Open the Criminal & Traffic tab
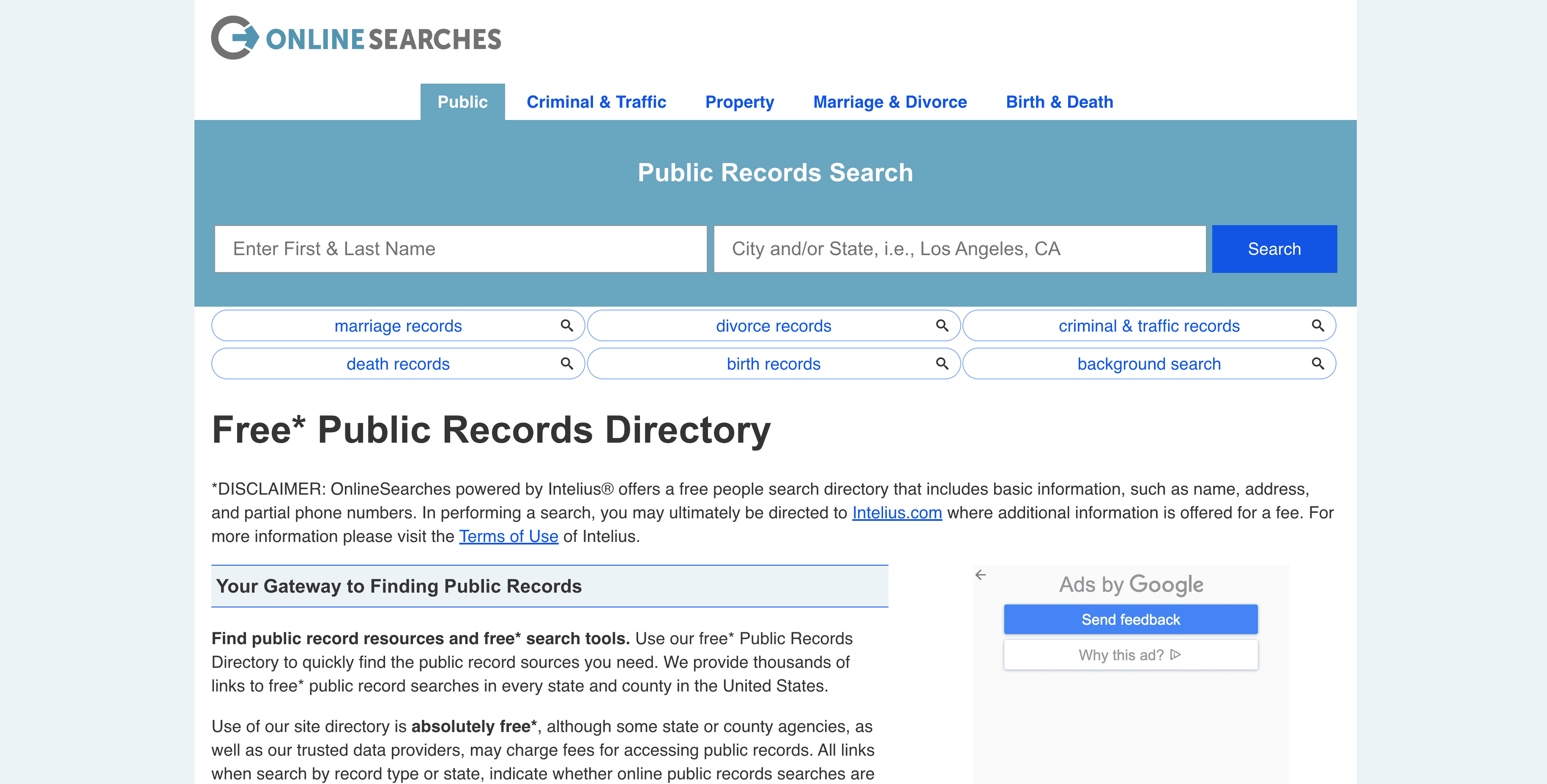The height and width of the screenshot is (784, 1547). 596,102
